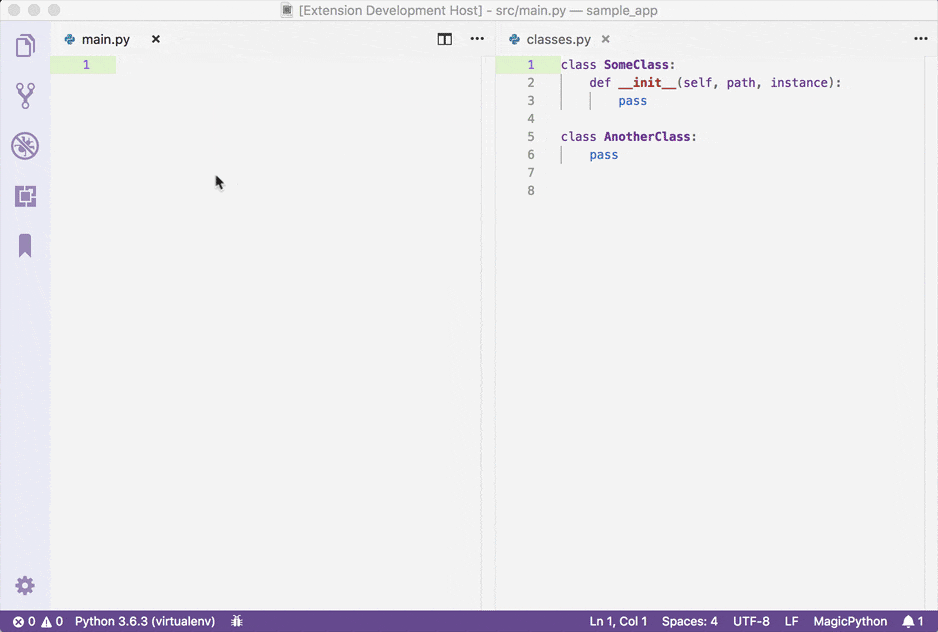Switch to the main.py tab
Viewport: 938px width, 632px height.
click(x=106, y=40)
